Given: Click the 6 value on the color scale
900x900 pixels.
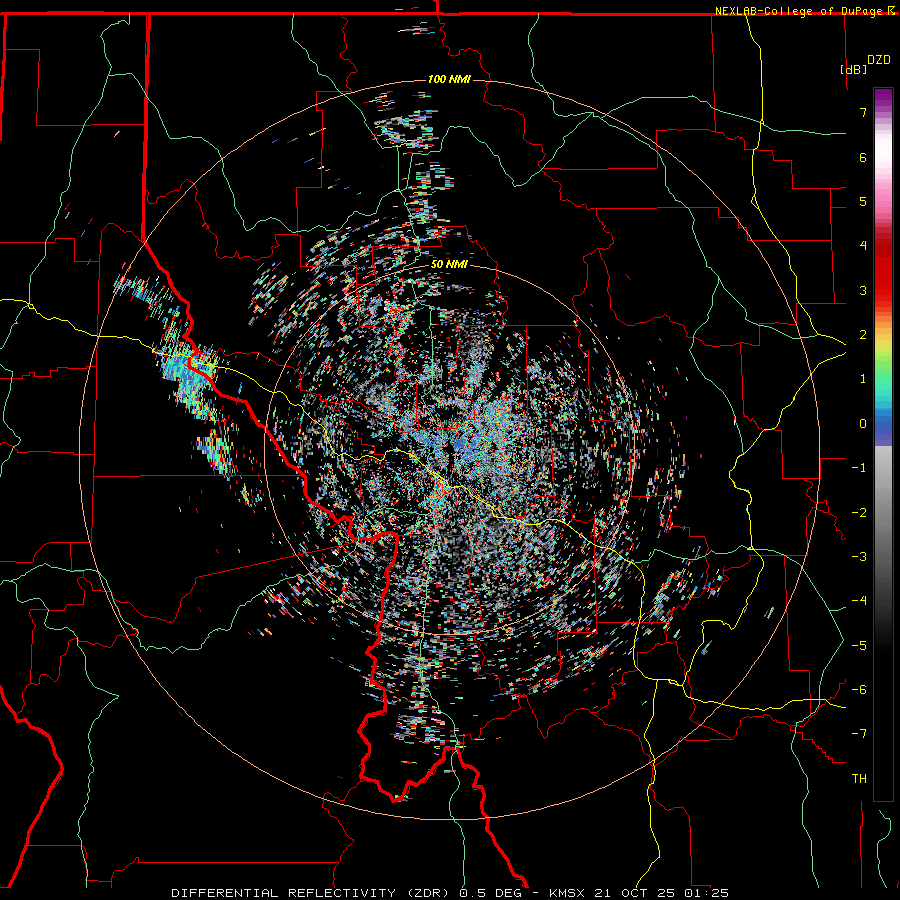Looking at the screenshot, I should tap(863, 157).
